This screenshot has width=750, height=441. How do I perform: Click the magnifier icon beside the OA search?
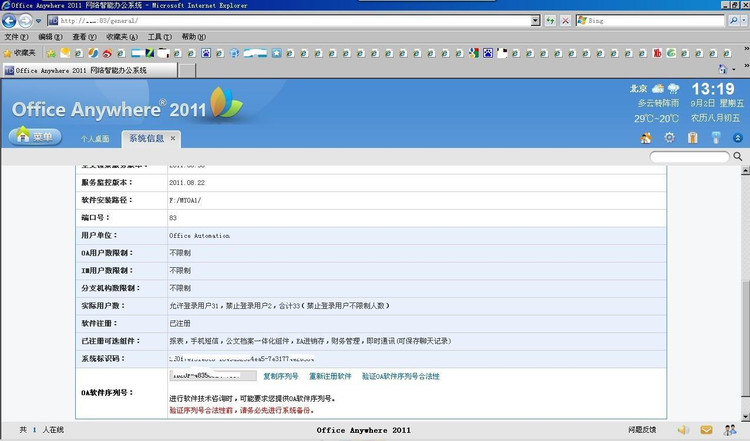738,156
